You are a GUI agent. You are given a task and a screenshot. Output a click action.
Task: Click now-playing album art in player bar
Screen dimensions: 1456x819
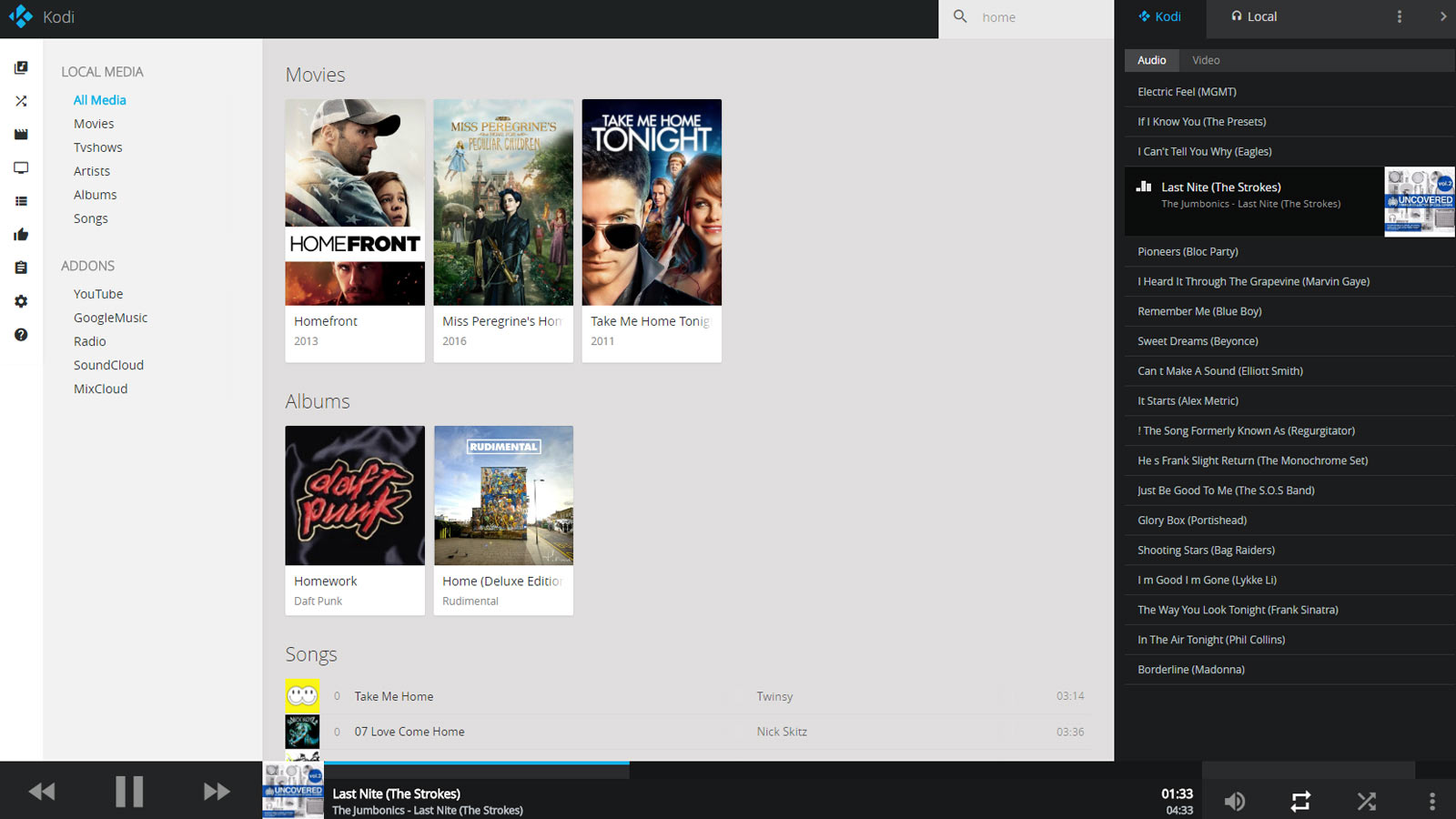point(293,790)
